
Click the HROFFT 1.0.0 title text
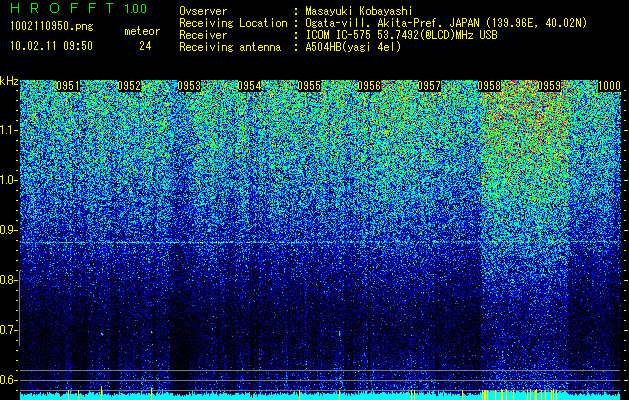pos(79,8)
